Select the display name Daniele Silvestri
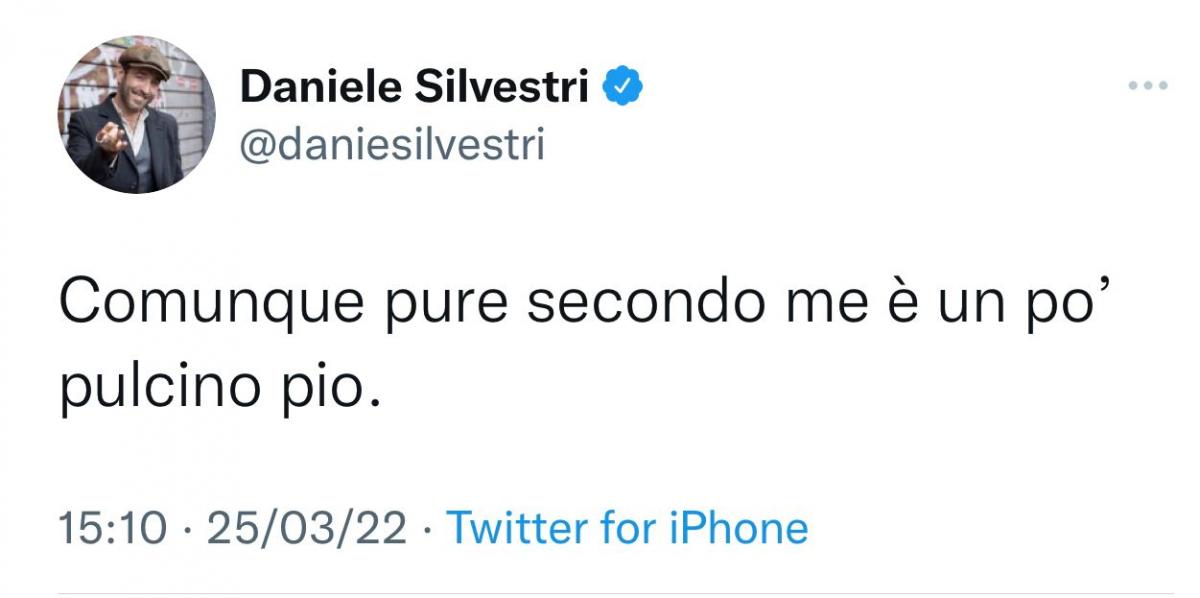 coord(415,85)
